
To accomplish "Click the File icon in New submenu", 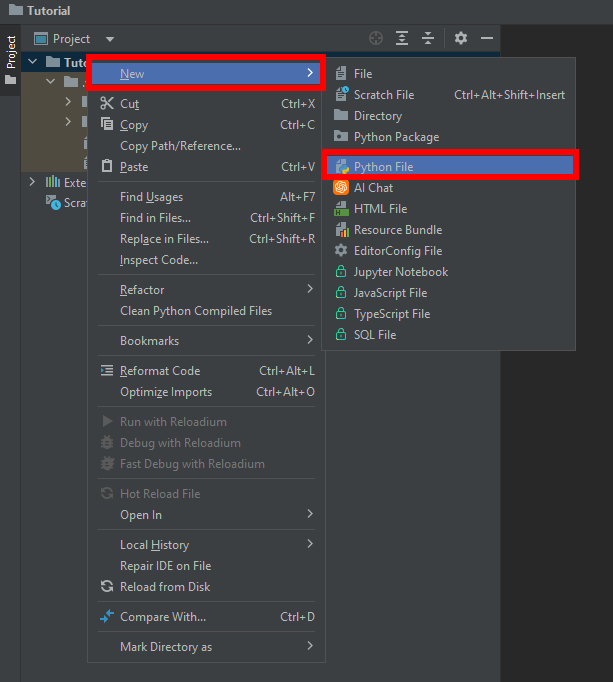I will pos(341,74).
